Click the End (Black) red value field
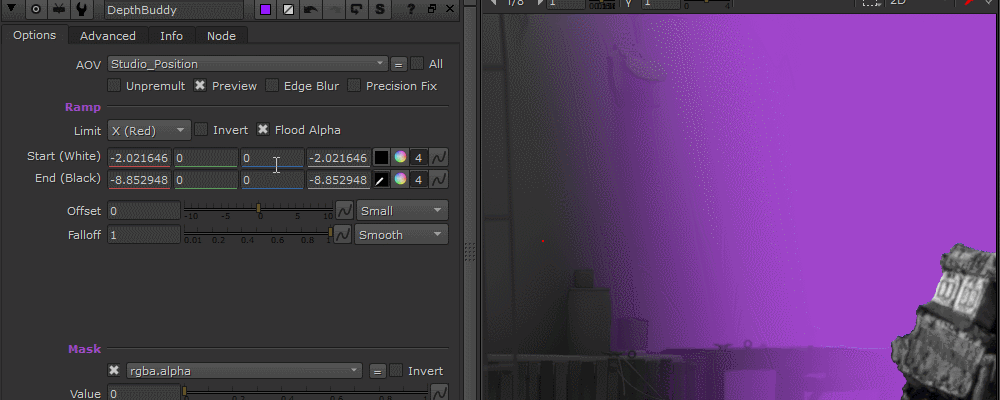Image resolution: width=1000 pixels, height=400 pixels. [x=139, y=180]
